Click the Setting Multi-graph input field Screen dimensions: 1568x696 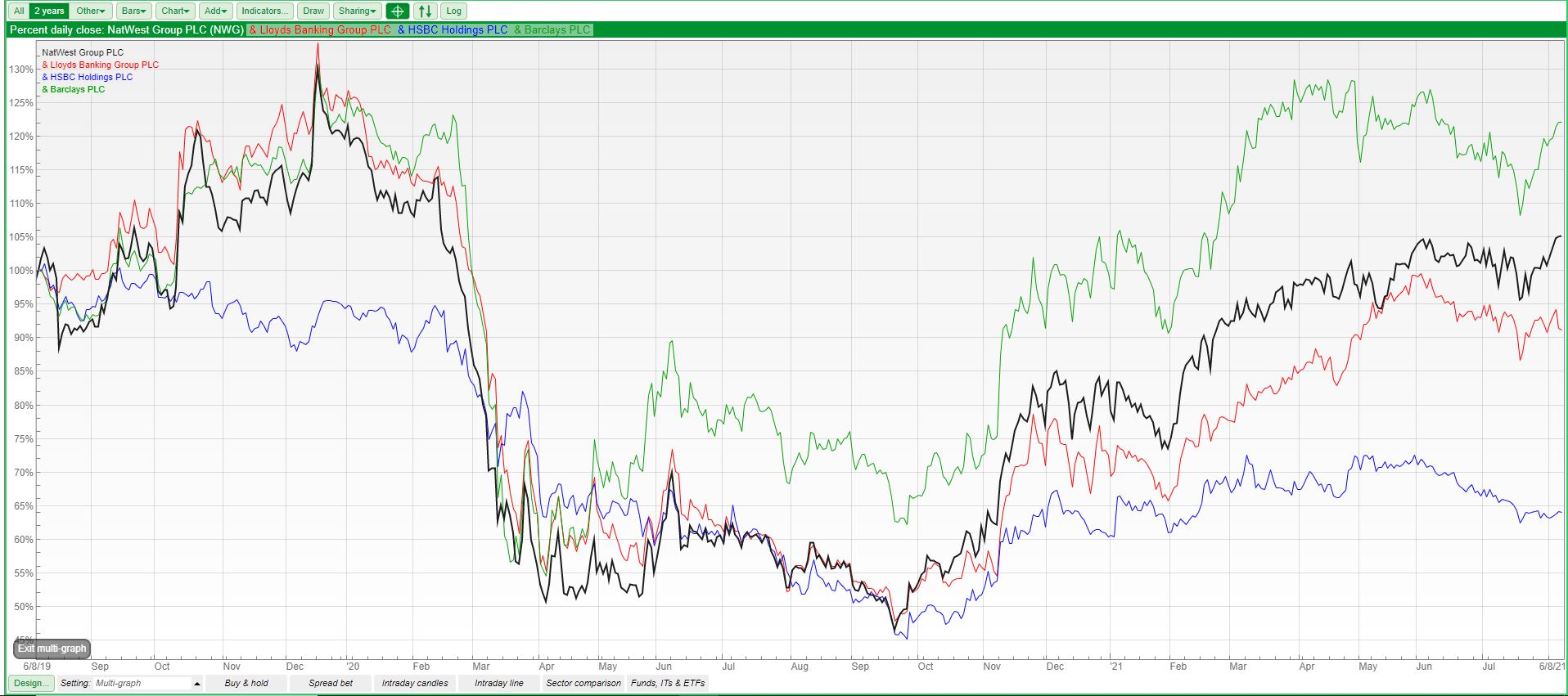coord(142,684)
